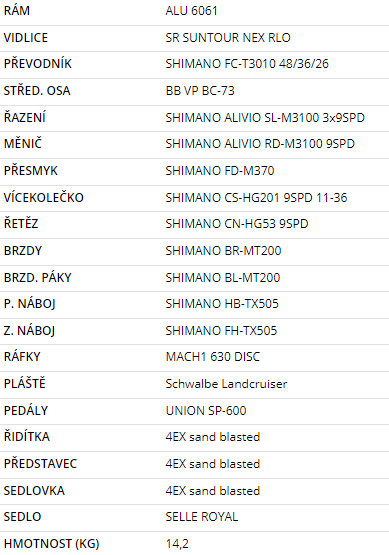This screenshot has height=555, width=389.
Task: Select the PŘESMYK label
Action: [30, 170]
